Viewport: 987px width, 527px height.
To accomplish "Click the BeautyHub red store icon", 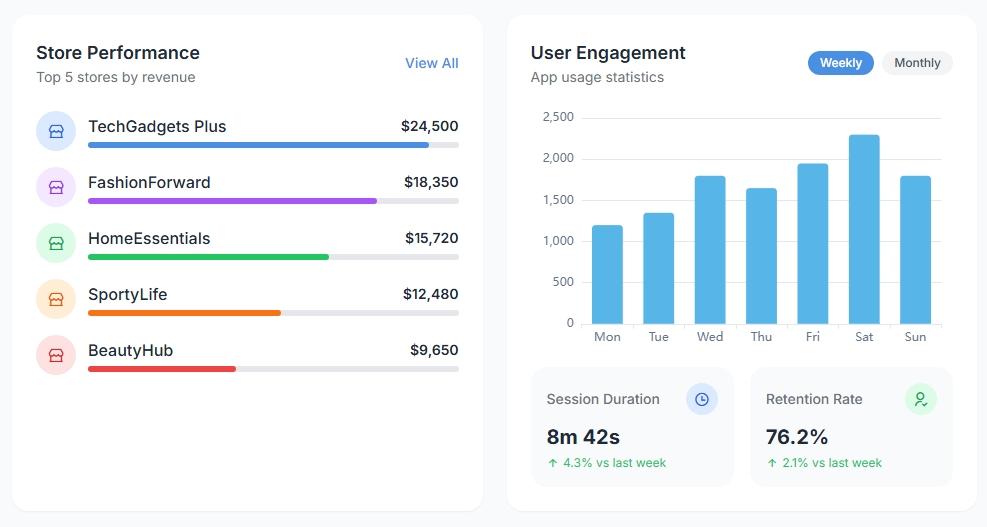I will click(56, 355).
